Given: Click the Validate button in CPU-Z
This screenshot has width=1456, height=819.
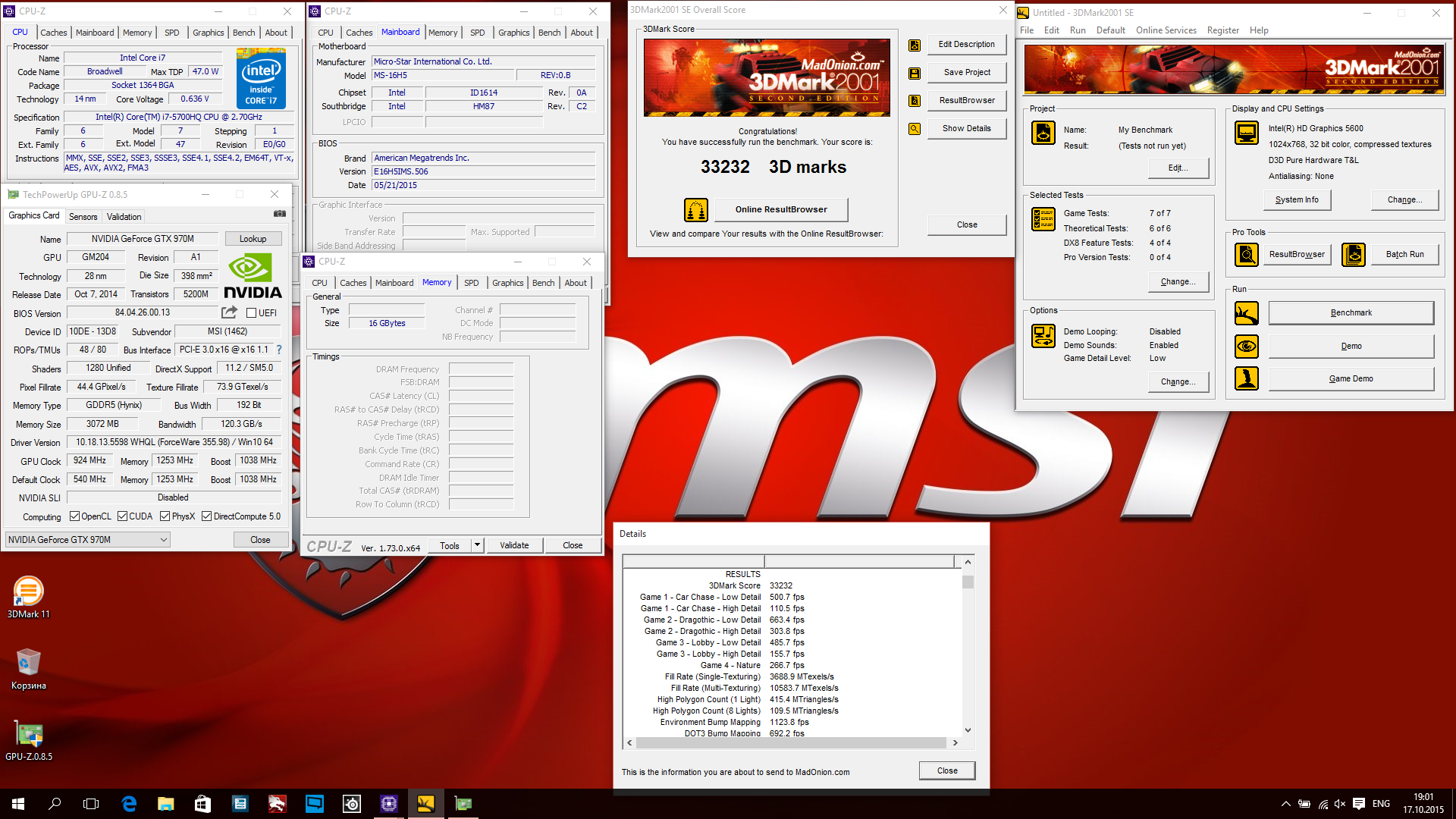Looking at the screenshot, I should [x=514, y=545].
